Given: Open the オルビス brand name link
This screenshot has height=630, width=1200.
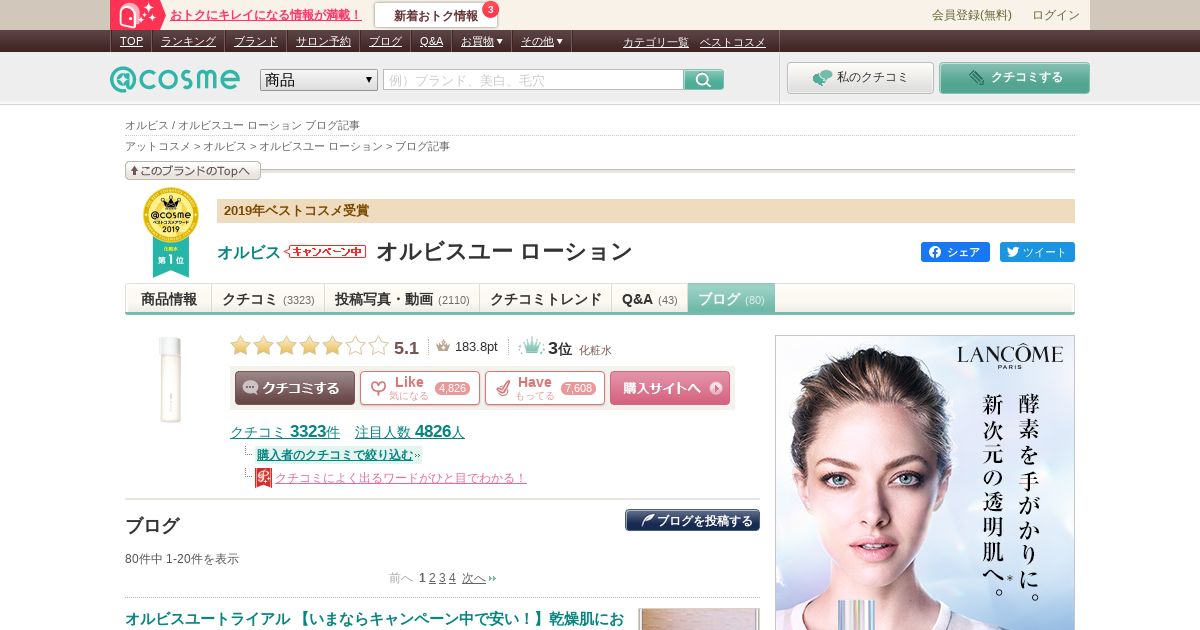Looking at the screenshot, I should [x=249, y=253].
